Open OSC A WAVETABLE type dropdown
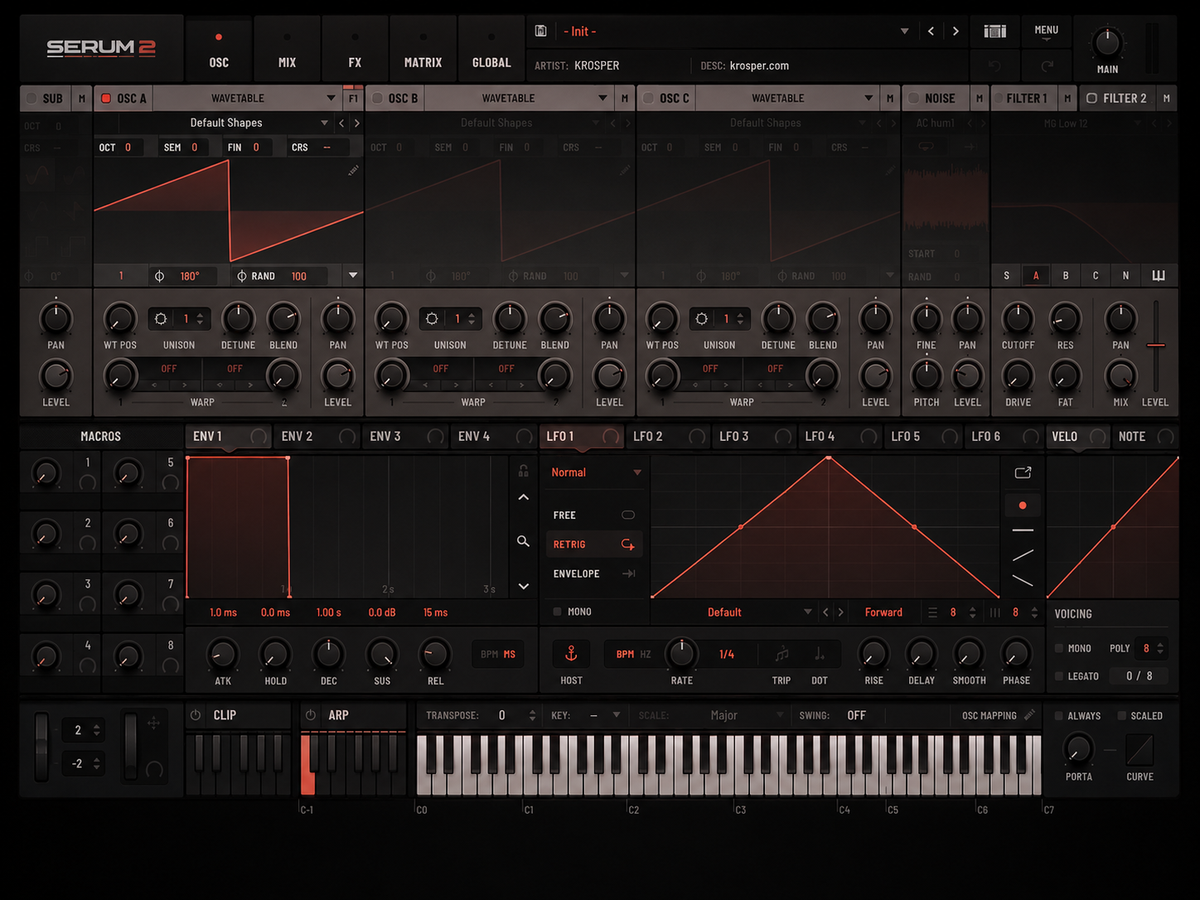The height and width of the screenshot is (900, 1200). [331, 98]
